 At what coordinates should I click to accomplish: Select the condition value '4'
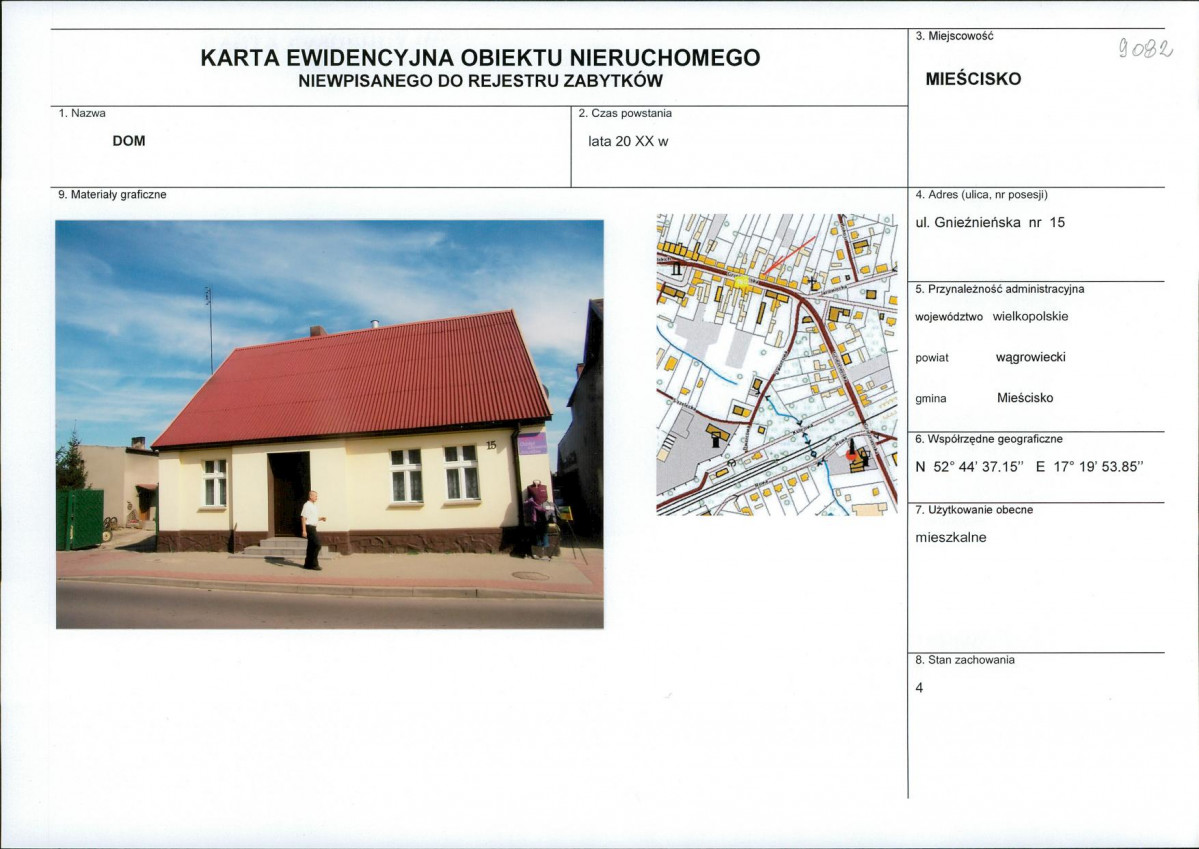point(919,688)
